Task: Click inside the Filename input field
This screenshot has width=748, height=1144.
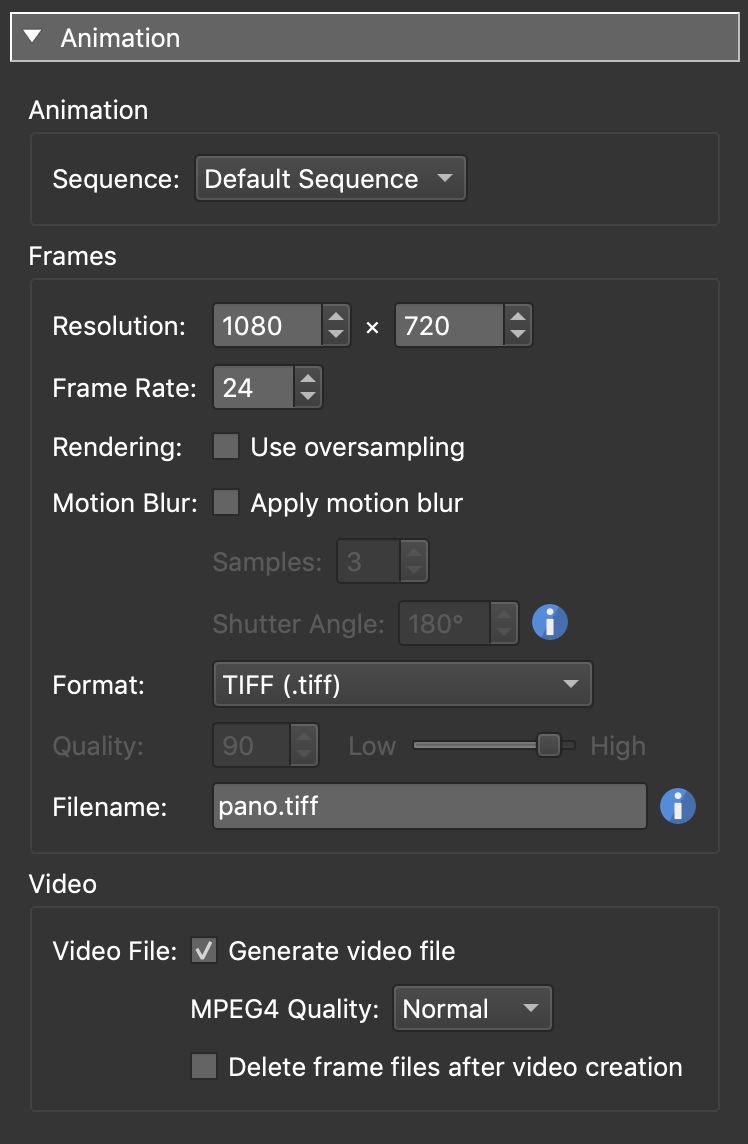Action: click(x=430, y=805)
